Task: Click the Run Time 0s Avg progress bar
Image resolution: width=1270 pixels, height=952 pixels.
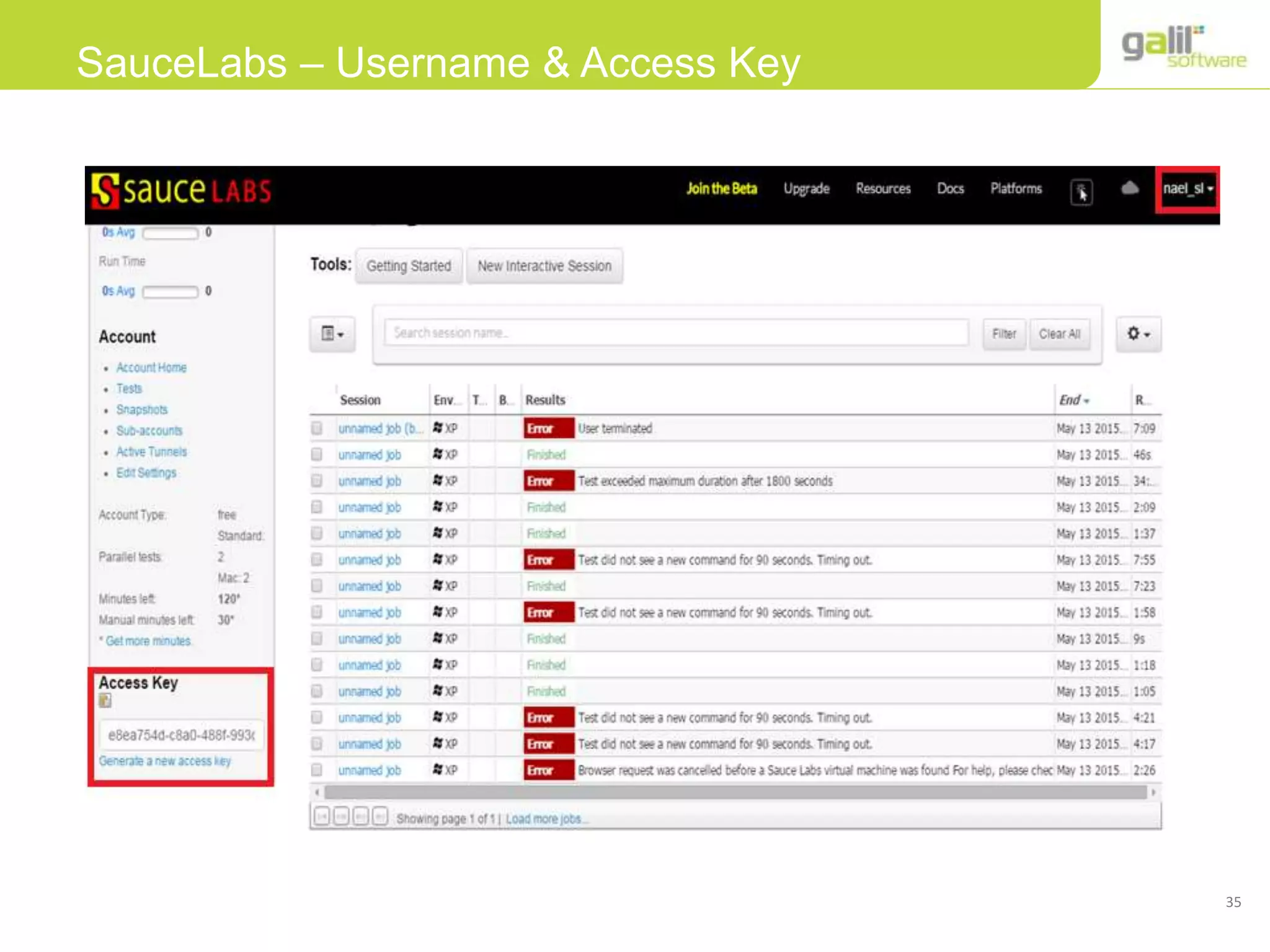Action: (170, 291)
